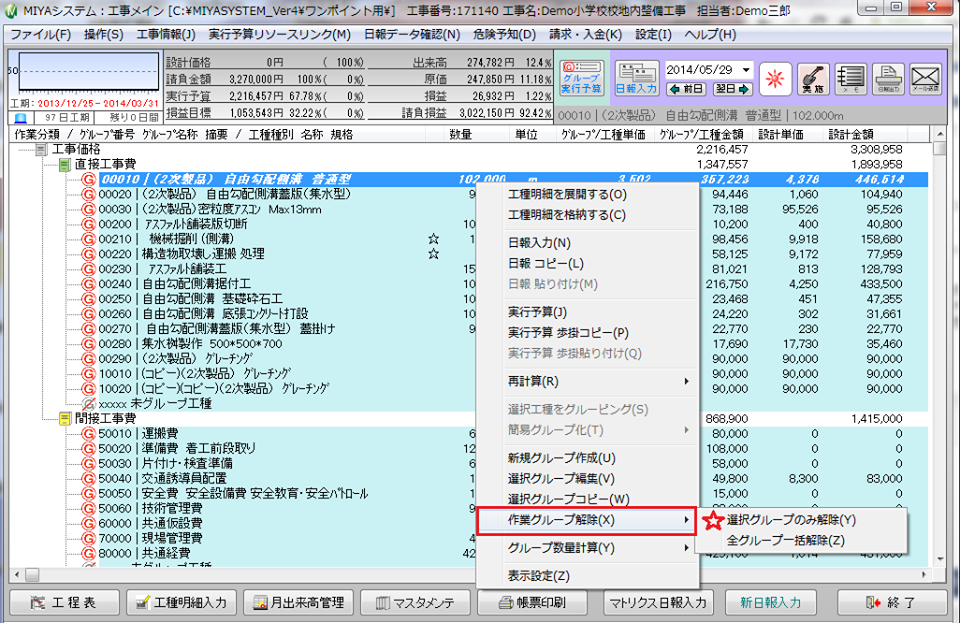
Task: Click the G icon of row 00200
Action: (x=89, y=224)
